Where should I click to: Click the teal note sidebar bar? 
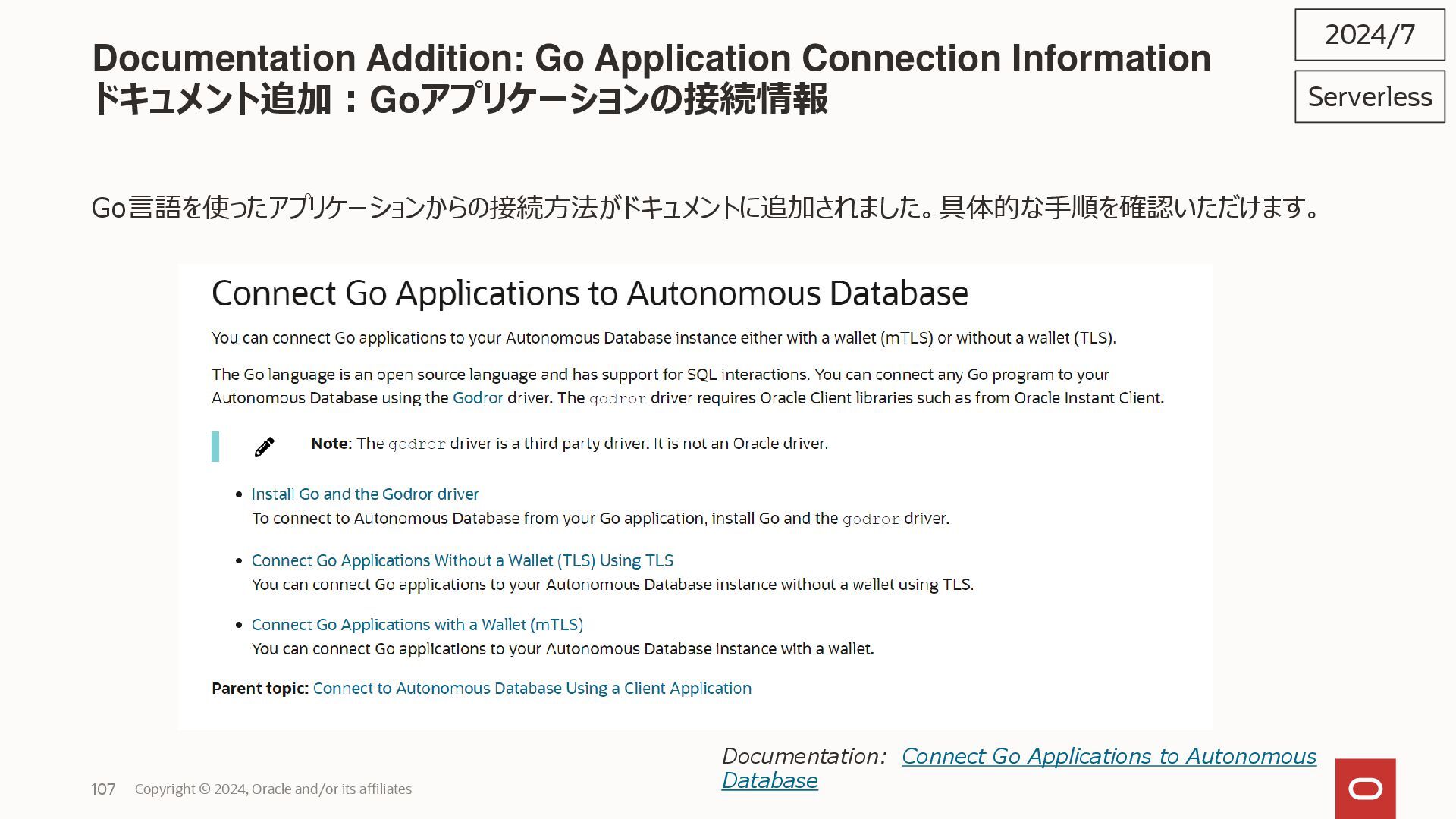(x=215, y=447)
